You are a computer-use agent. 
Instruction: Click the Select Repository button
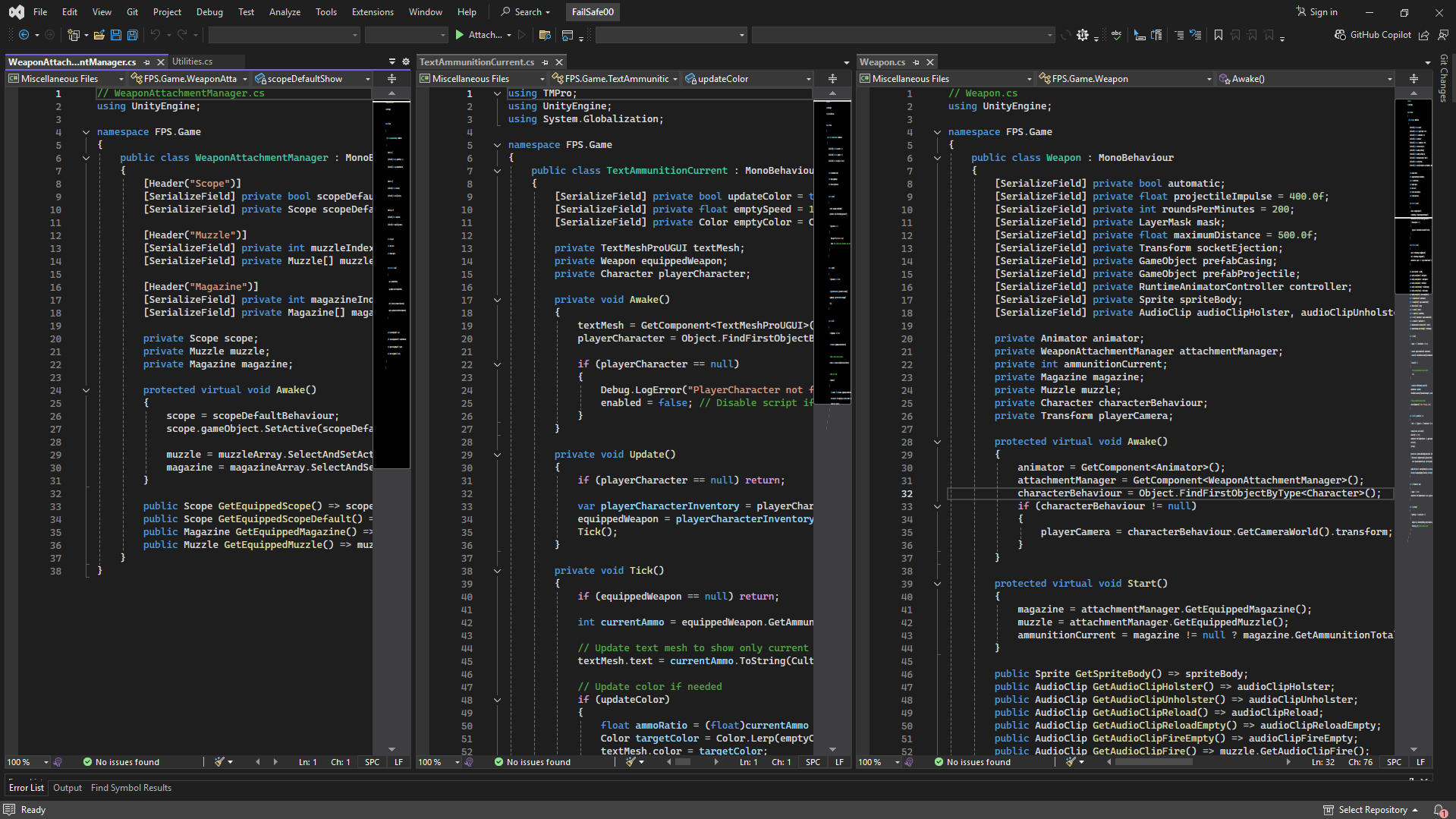pos(1372,810)
